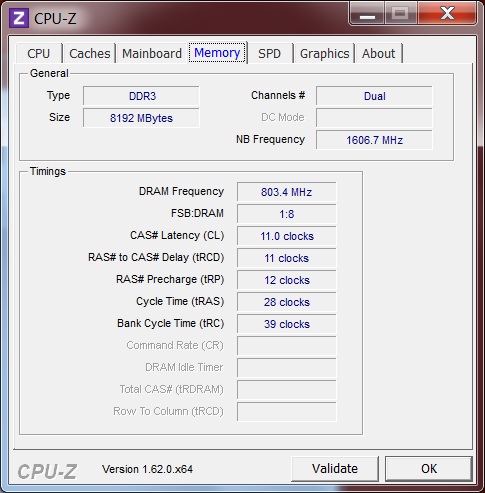Select the CAS# Latency 11.0 clocks value
This screenshot has width=485, height=493.
287,236
